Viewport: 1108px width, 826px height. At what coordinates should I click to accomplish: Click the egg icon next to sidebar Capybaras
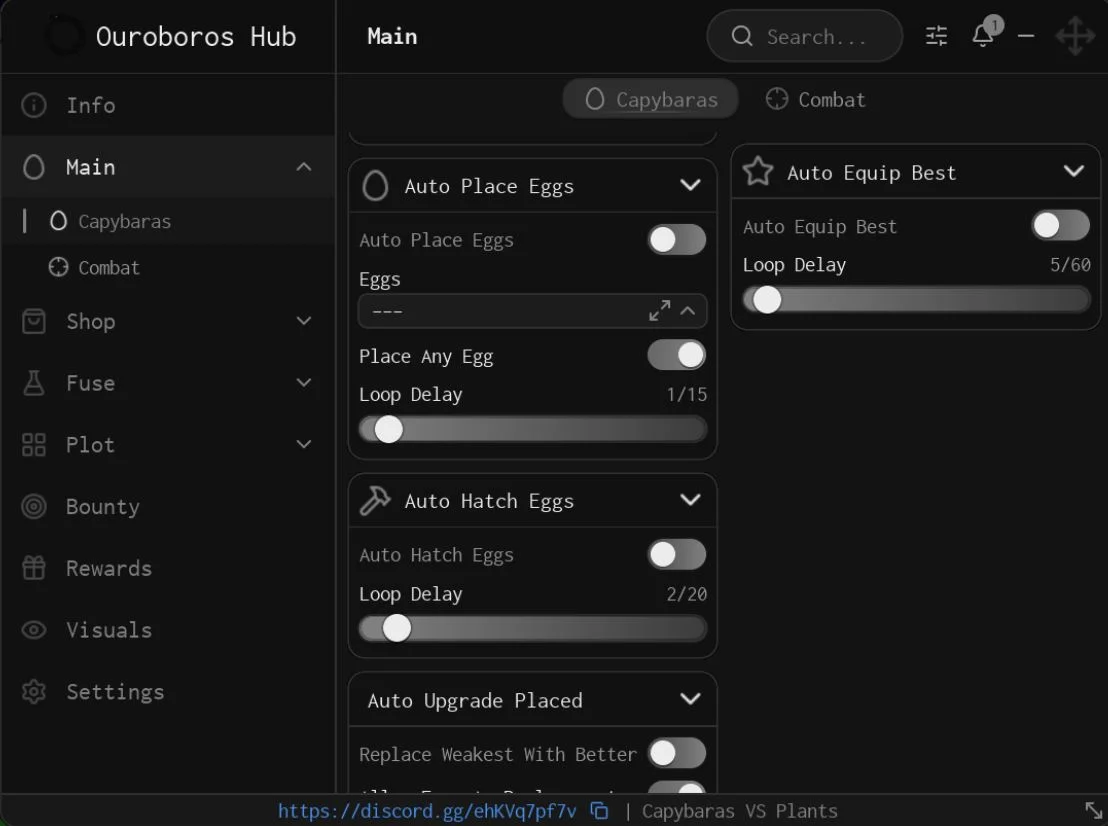click(59, 221)
